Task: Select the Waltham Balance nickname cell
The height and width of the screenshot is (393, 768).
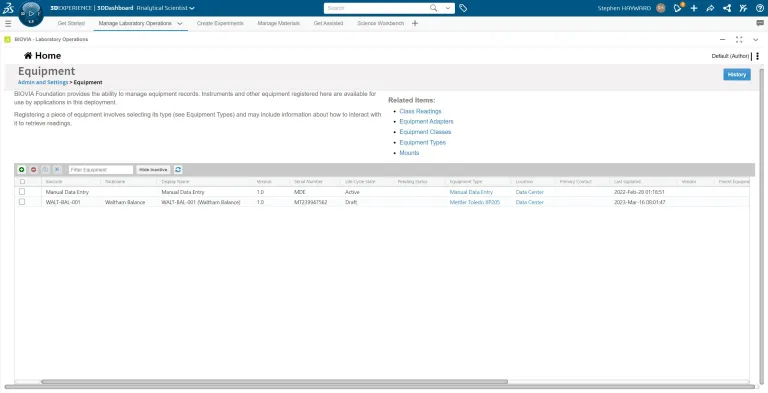Action: click(125, 202)
